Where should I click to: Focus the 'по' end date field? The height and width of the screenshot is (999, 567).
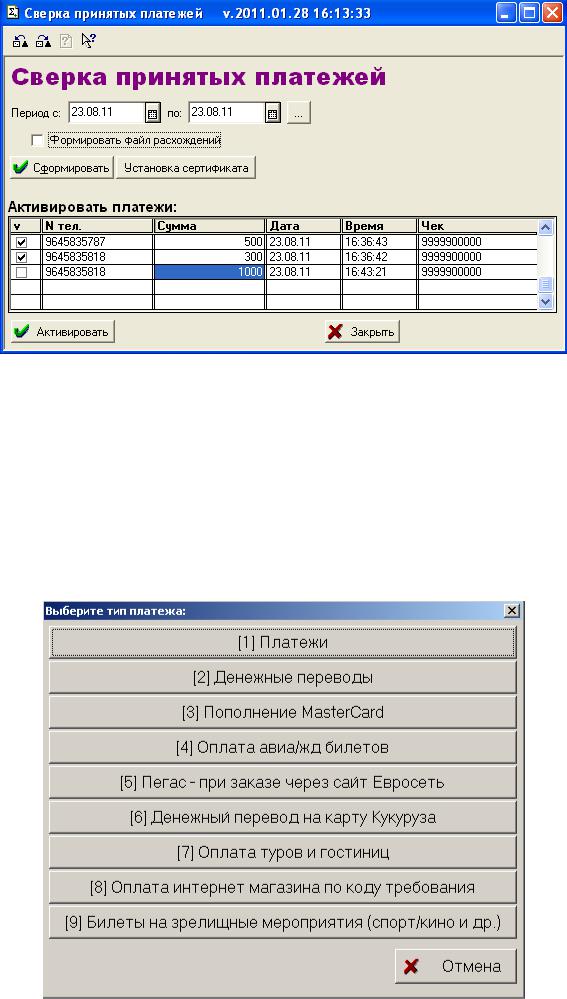(227, 113)
